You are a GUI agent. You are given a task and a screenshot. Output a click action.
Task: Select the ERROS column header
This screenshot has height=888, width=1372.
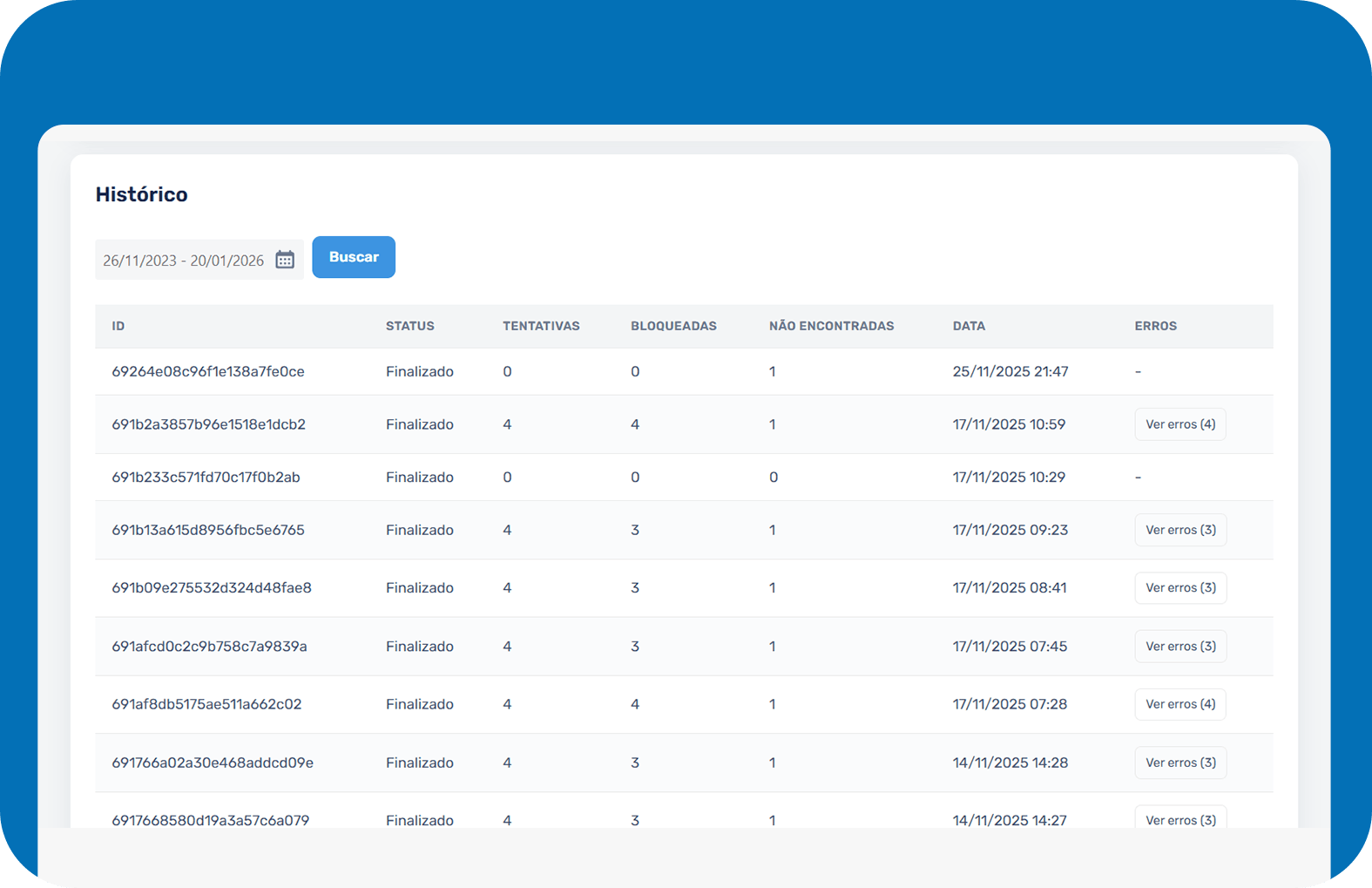point(1155,326)
